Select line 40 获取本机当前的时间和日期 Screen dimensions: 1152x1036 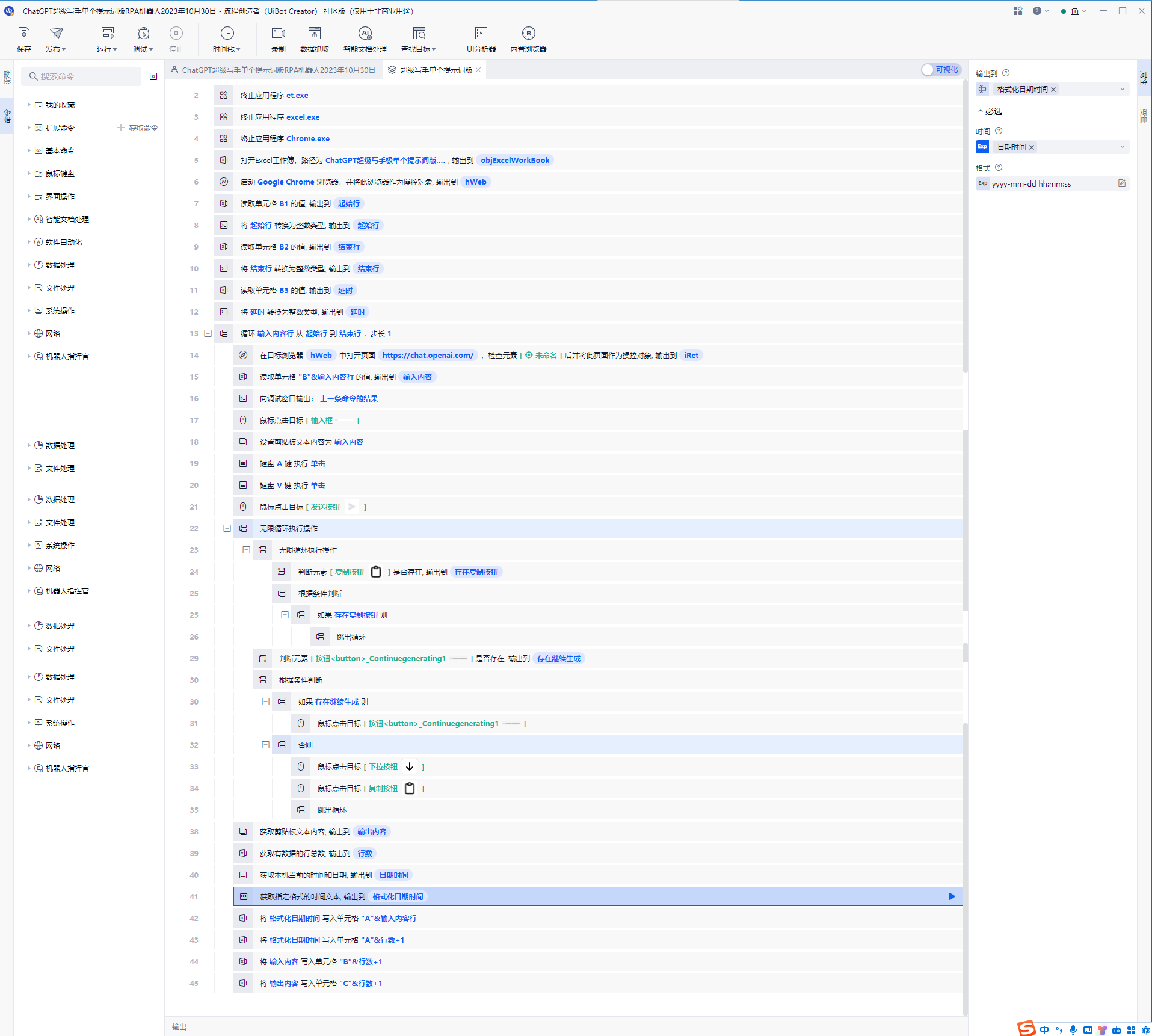click(598, 875)
